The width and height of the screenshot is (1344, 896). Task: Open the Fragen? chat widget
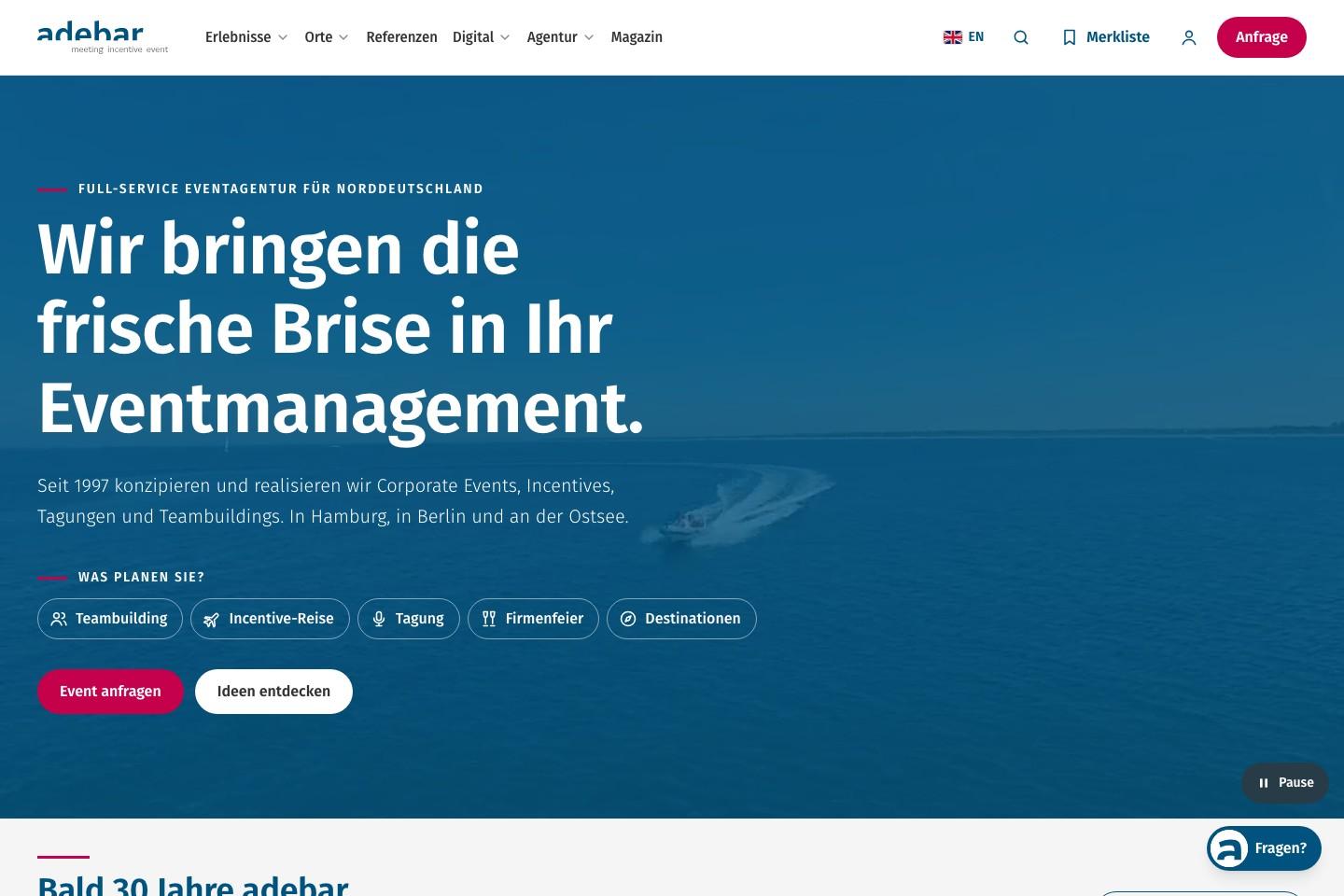point(1264,848)
